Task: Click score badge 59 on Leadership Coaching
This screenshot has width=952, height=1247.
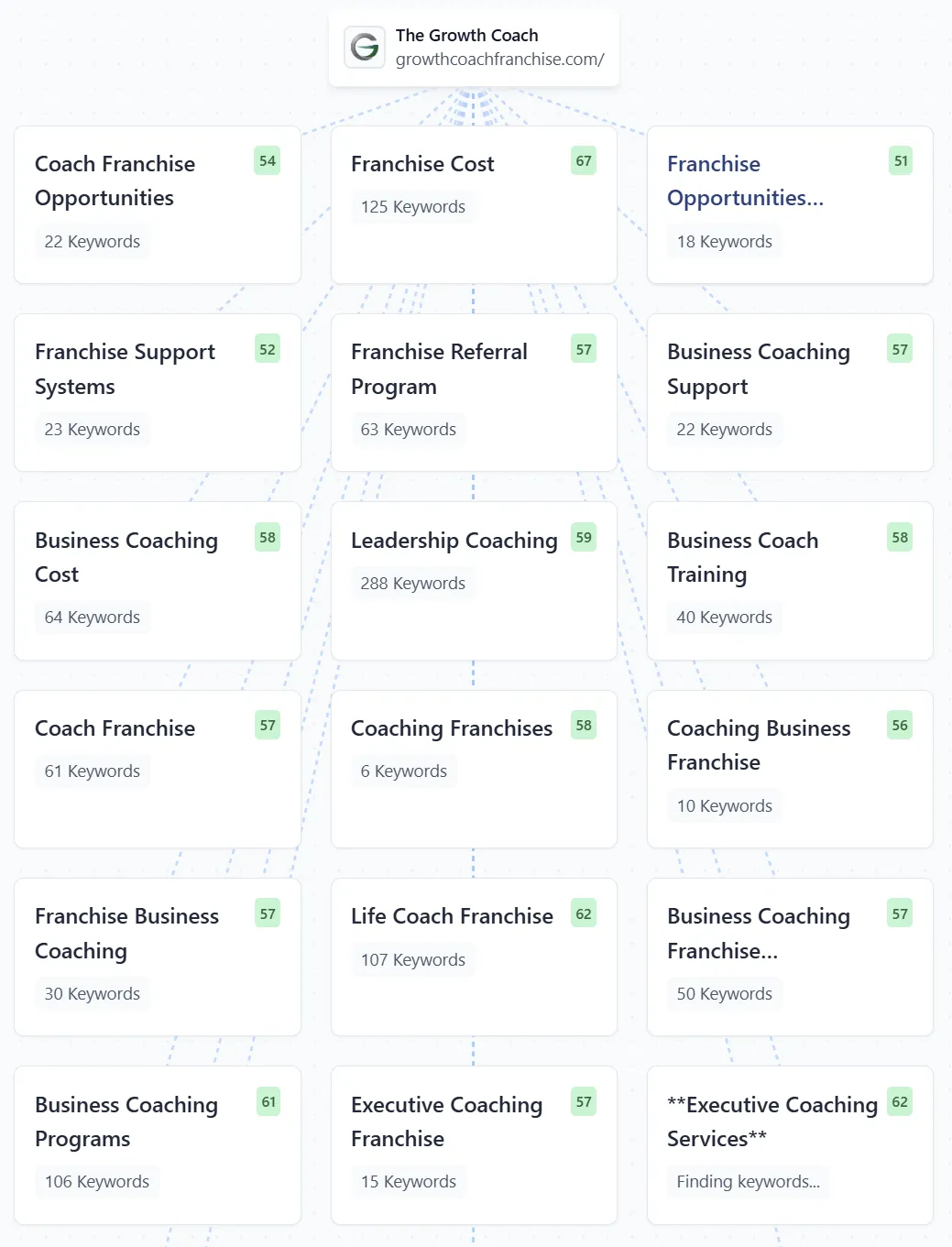Action: coord(584,538)
